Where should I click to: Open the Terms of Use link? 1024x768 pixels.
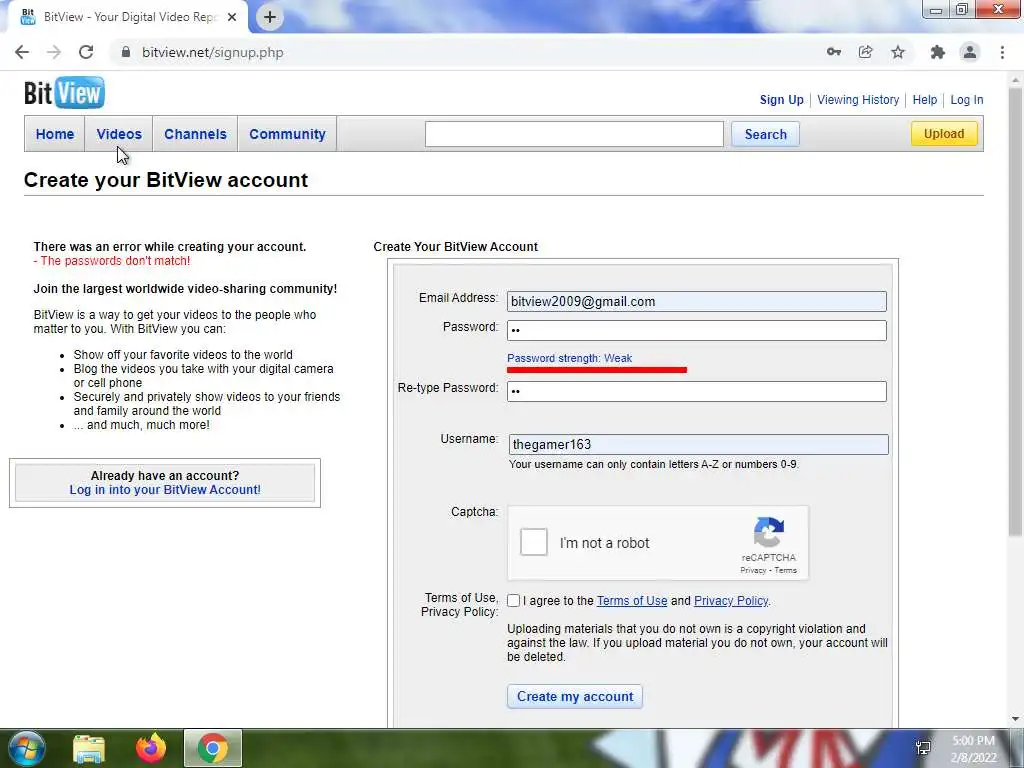[x=632, y=601]
